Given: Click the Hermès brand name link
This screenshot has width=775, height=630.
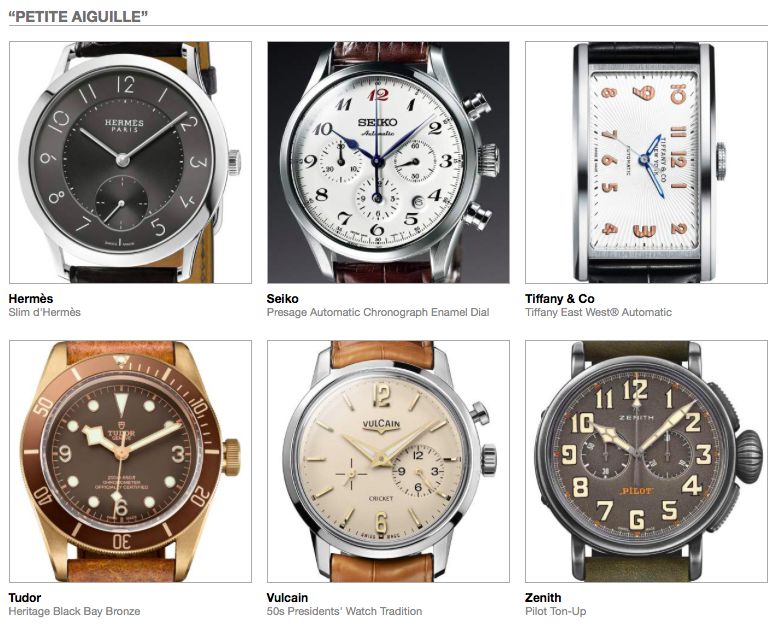Looking at the screenshot, I should pos(31,298).
